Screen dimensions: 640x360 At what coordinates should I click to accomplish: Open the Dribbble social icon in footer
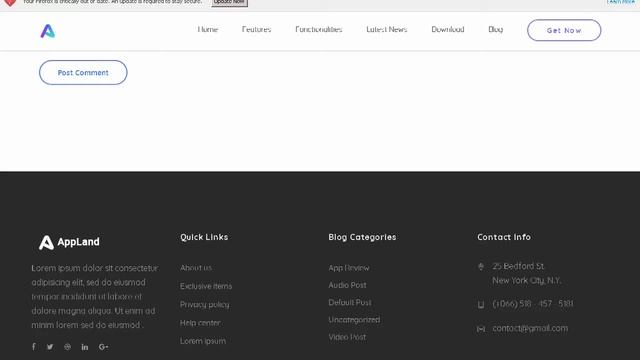coord(67,347)
